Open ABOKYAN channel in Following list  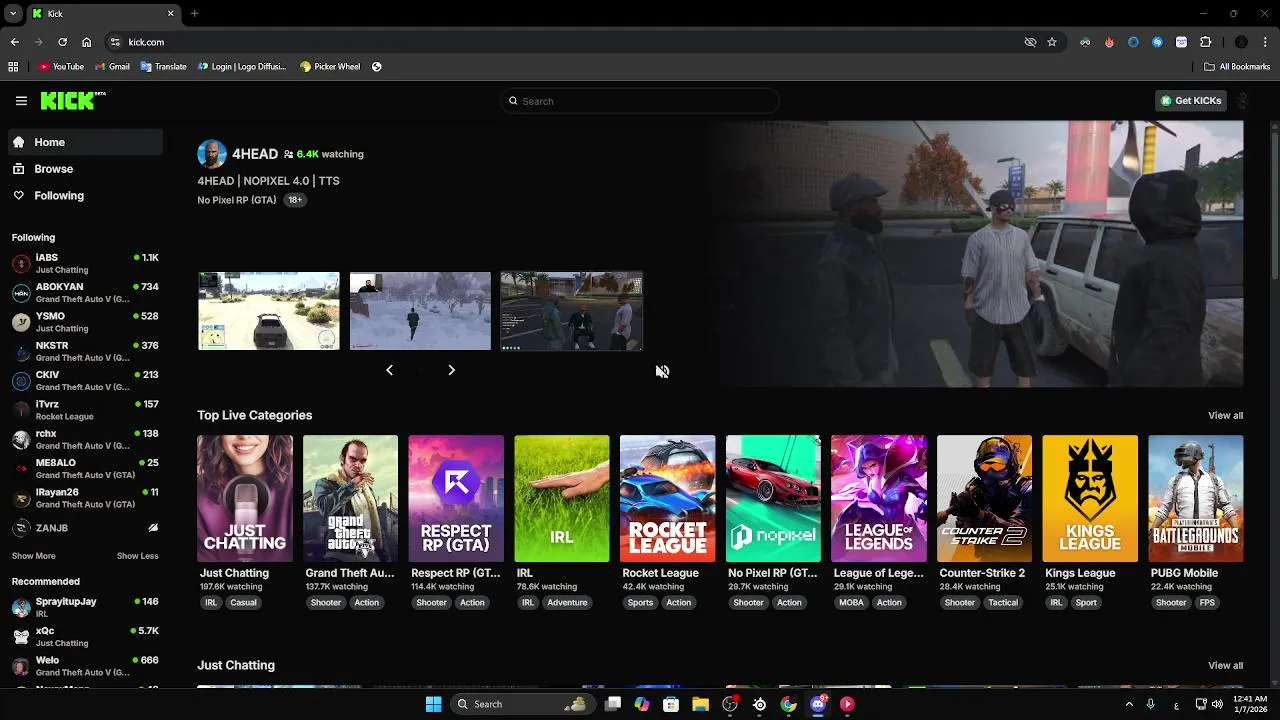pyautogui.click(x=85, y=292)
